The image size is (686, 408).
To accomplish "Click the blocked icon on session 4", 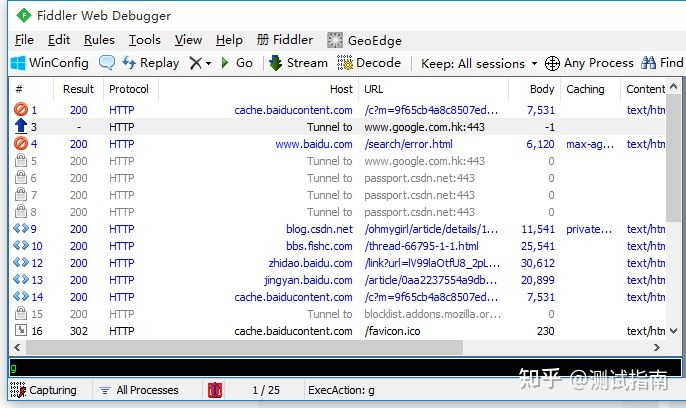I will pos(21,143).
